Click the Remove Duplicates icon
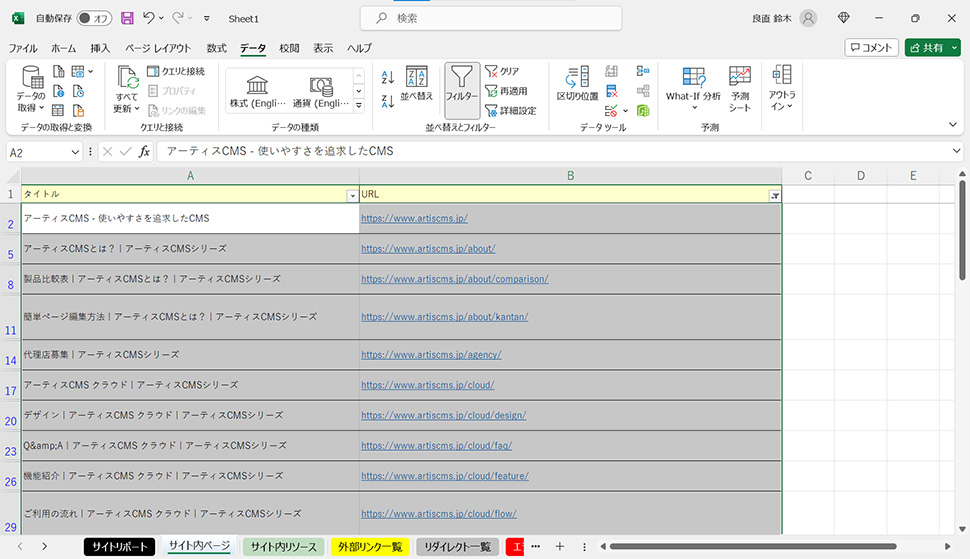Image resolution: width=970 pixels, height=559 pixels. tap(611, 92)
